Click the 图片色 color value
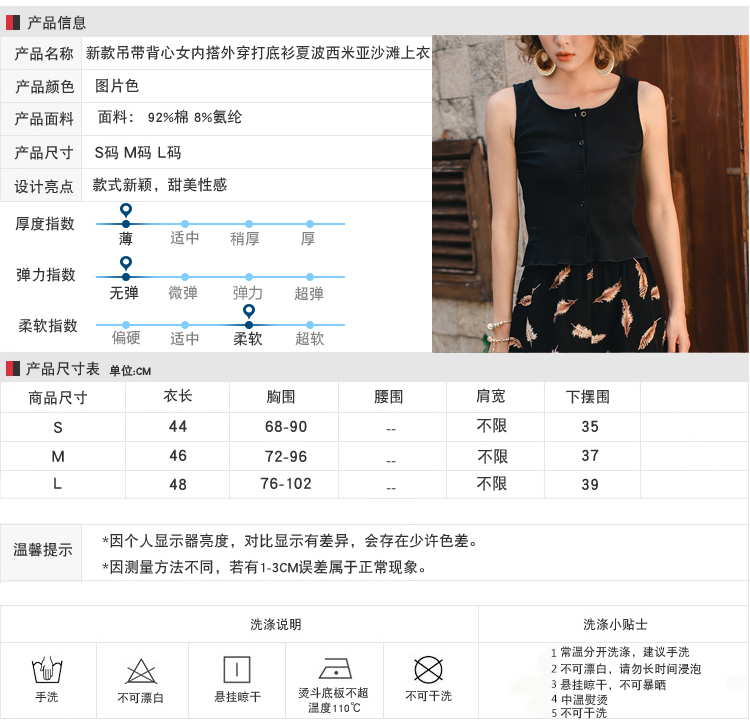The image size is (750, 726). [x=117, y=86]
